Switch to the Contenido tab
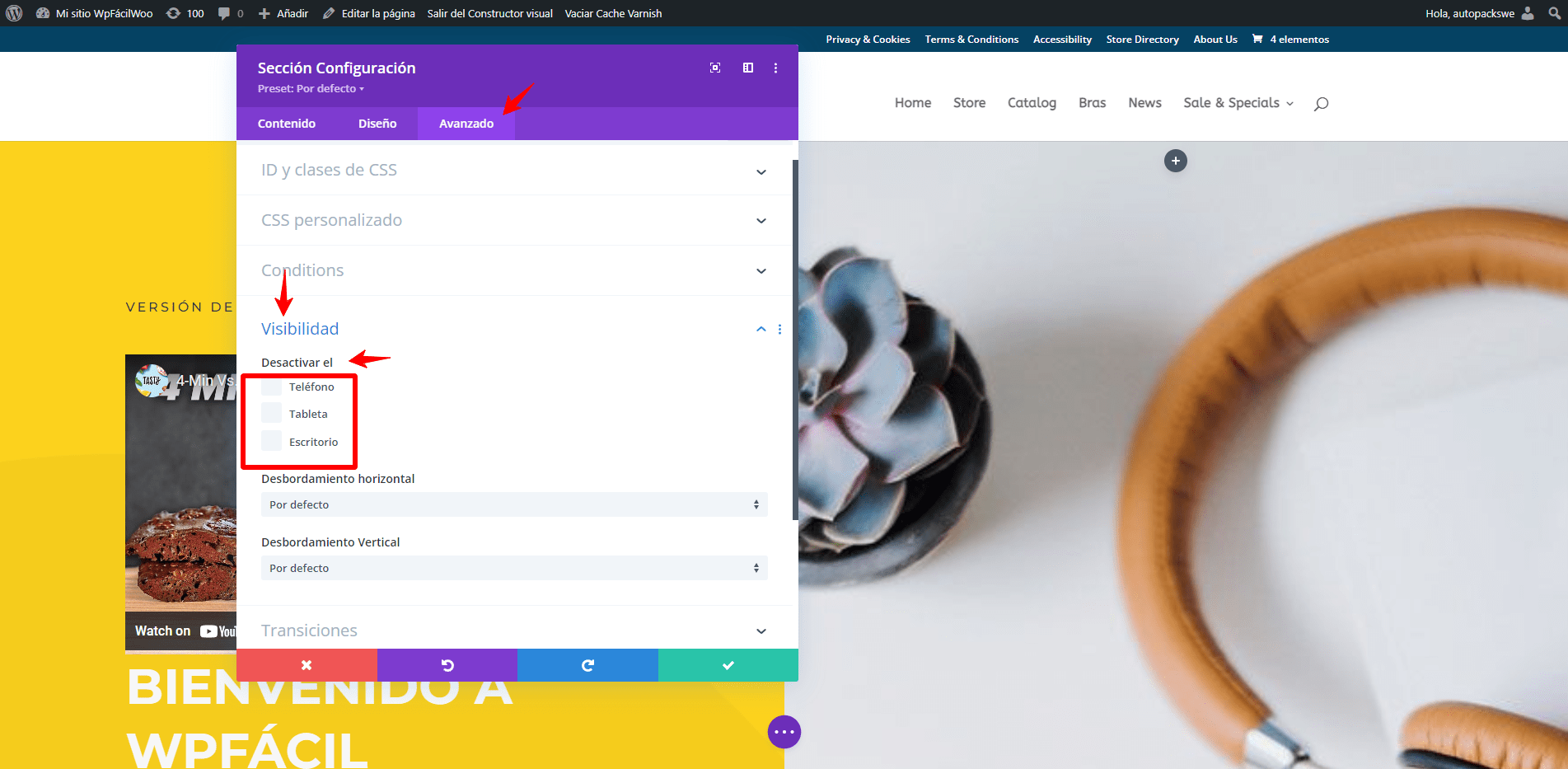1568x769 pixels. coord(287,124)
